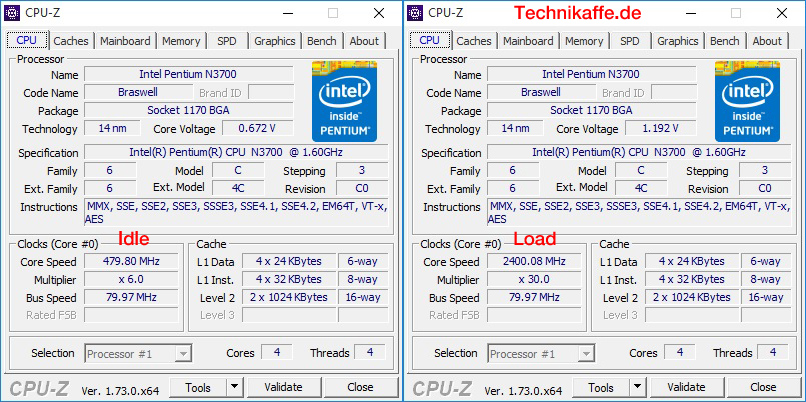The image size is (806, 402).
Task: Click Ext. Model 4C in right window
Action: tap(641, 188)
